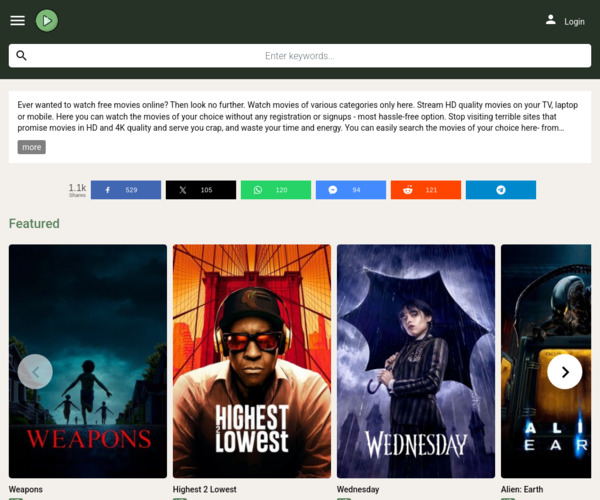
Task: Open the Highest 2 Lowest poster
Action: point(252,361)
